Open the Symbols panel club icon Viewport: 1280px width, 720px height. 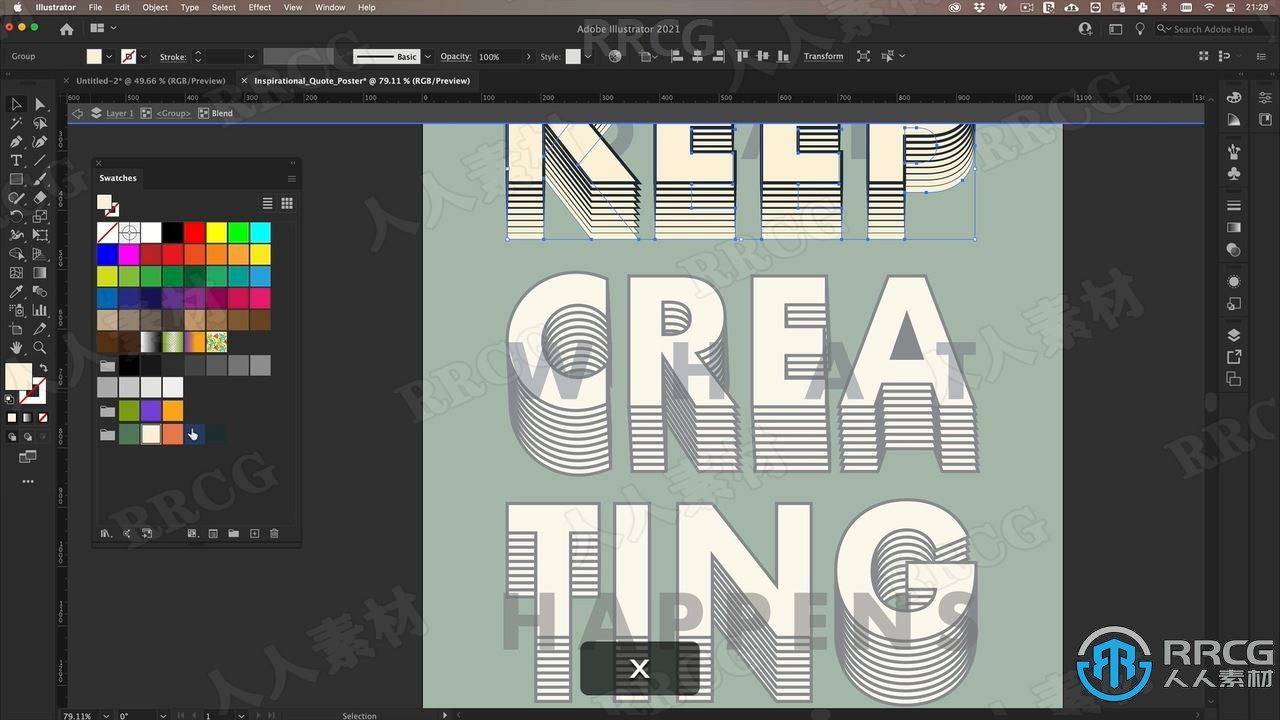click(1234, 174)
